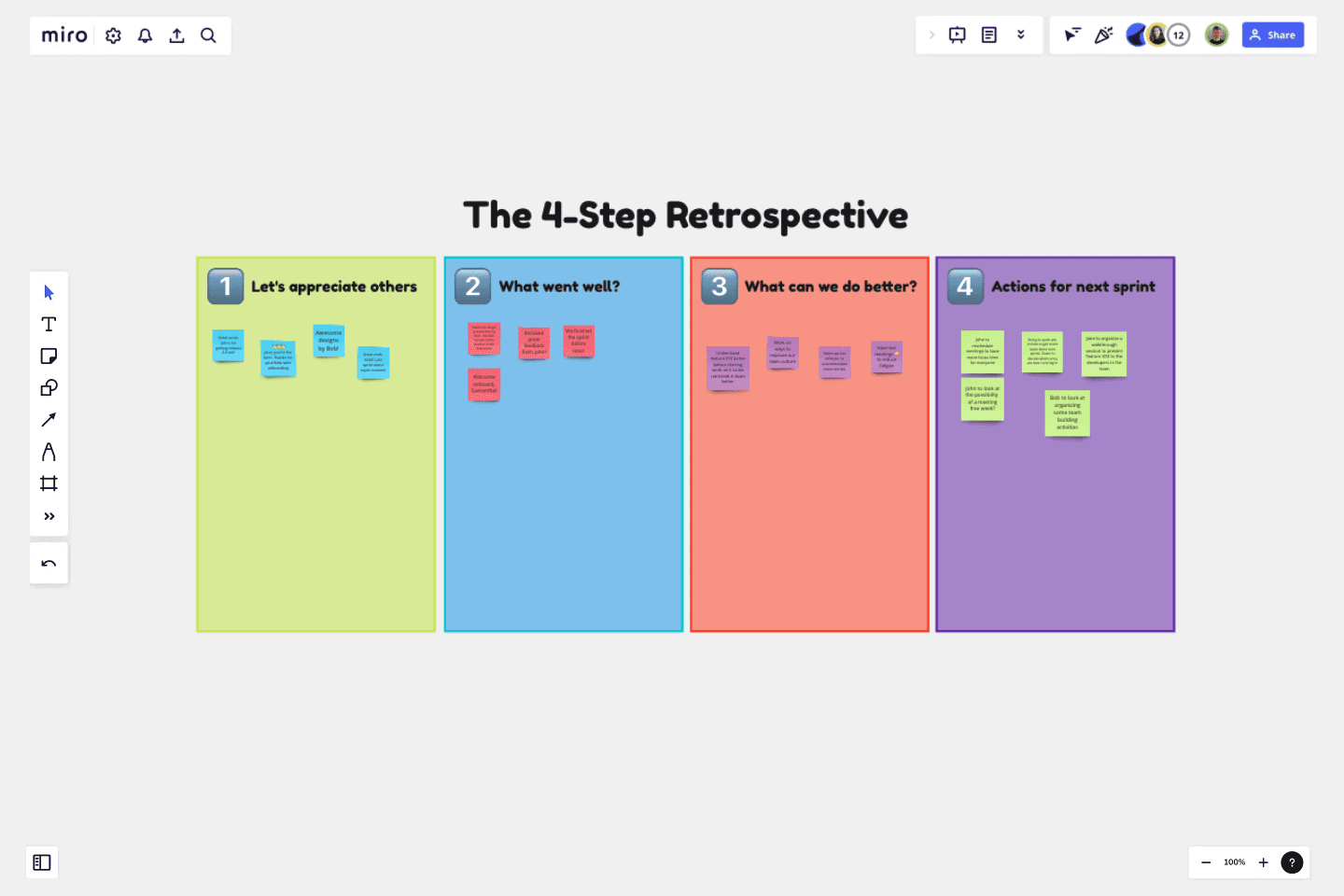This screenshot has width=1344, height=896.
Task: Collapse the top toolbar with the chevrons
Action: [1021, 35]
